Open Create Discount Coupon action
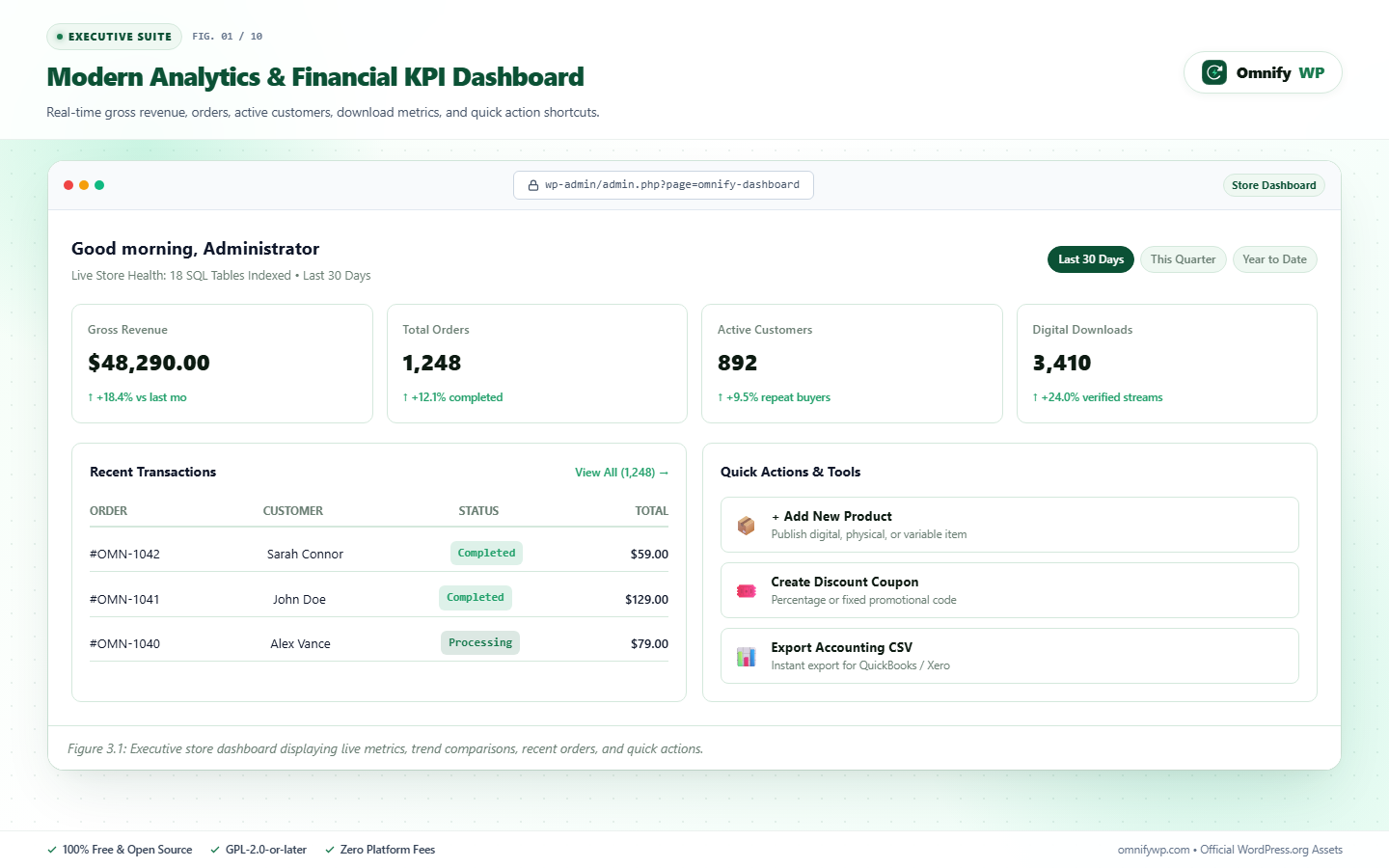Screen dimensions: 1389x868 (x=1010, y=590)
